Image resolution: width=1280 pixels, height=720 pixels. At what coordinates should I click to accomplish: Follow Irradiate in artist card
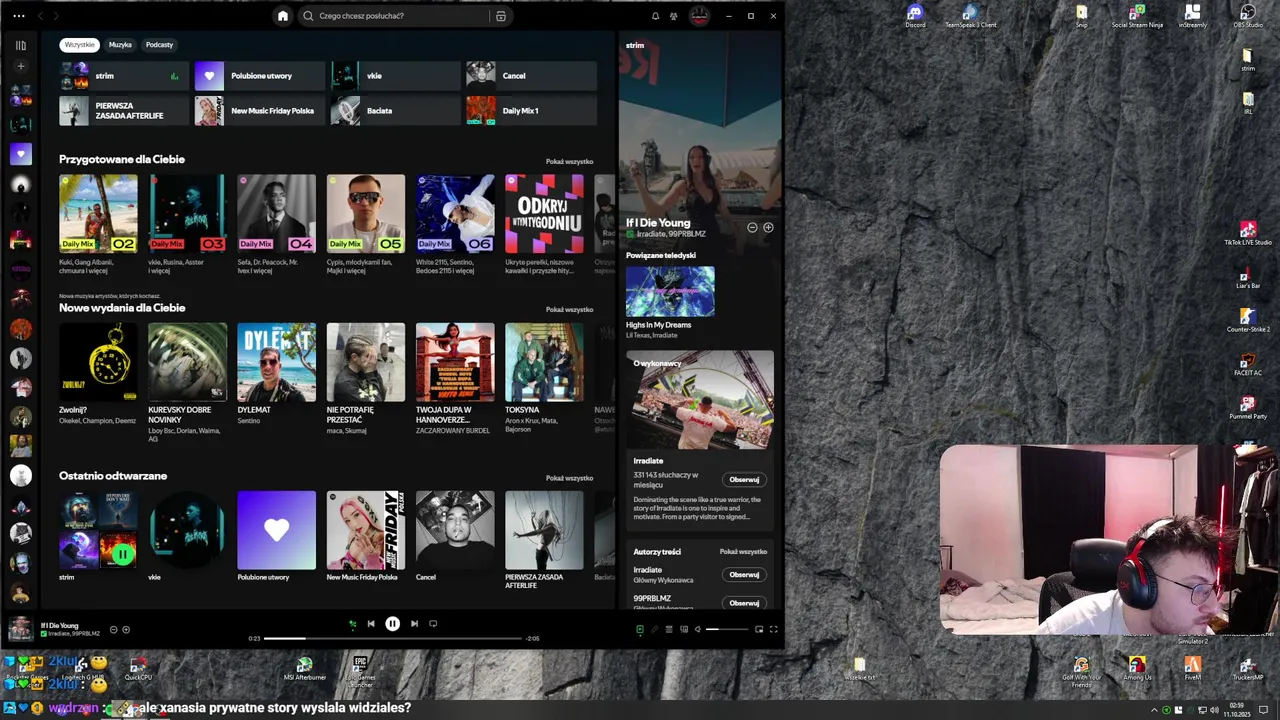pos(744,480)
